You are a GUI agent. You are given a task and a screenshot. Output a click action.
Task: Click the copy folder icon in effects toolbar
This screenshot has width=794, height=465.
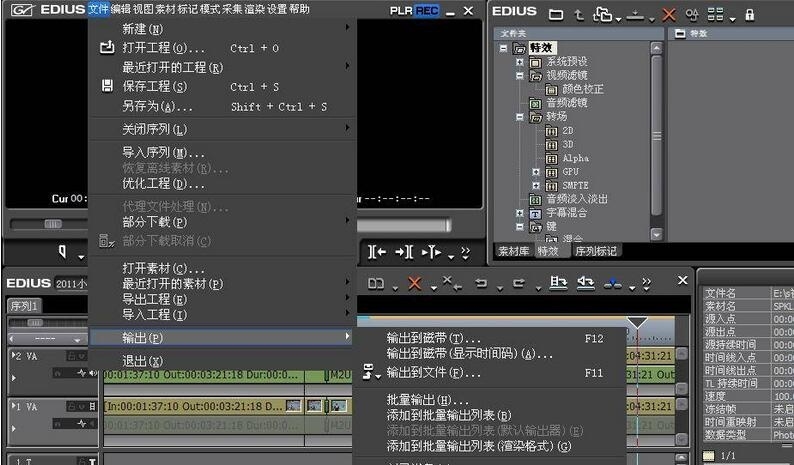tap(603, 15)
